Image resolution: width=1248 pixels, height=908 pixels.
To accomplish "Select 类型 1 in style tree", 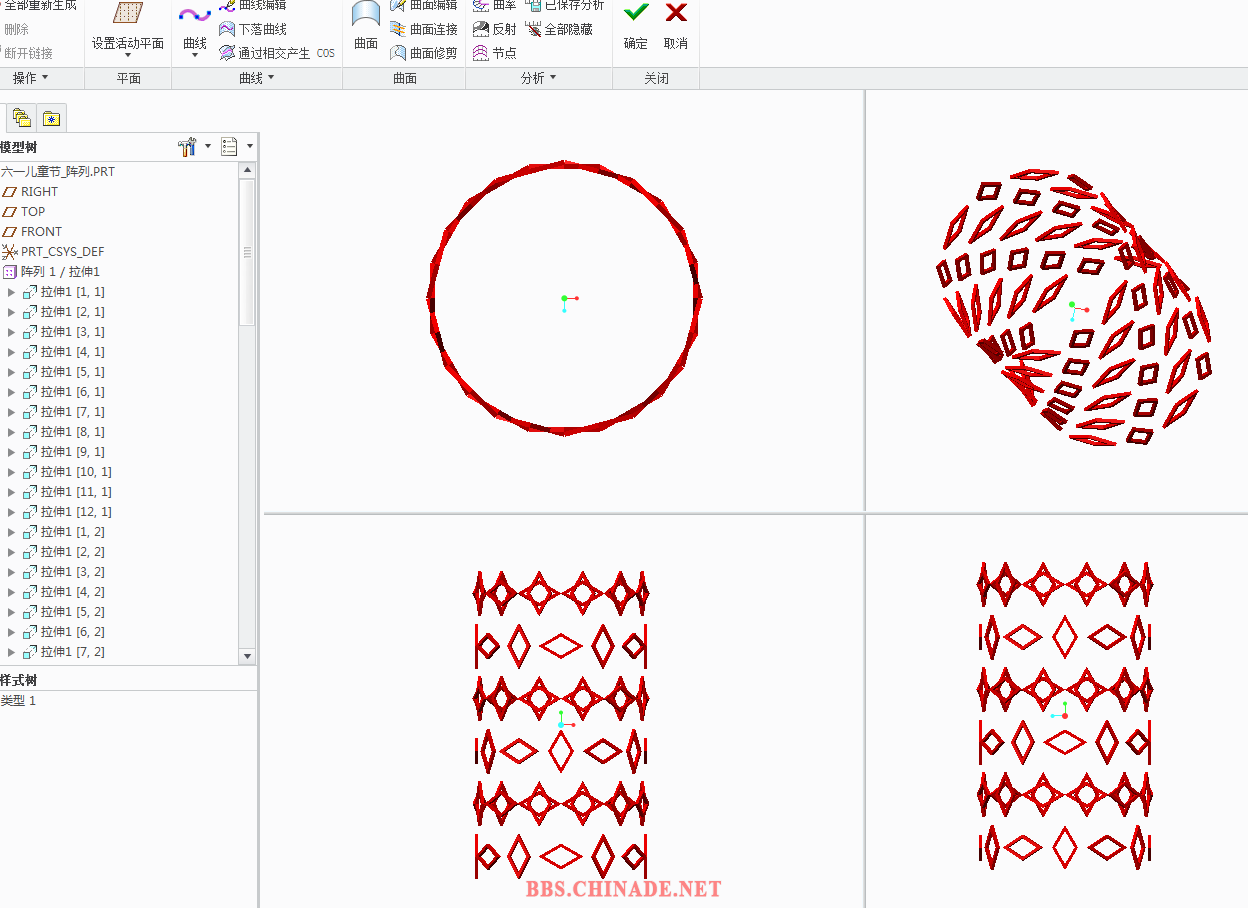I will click(x=18, y=700).
